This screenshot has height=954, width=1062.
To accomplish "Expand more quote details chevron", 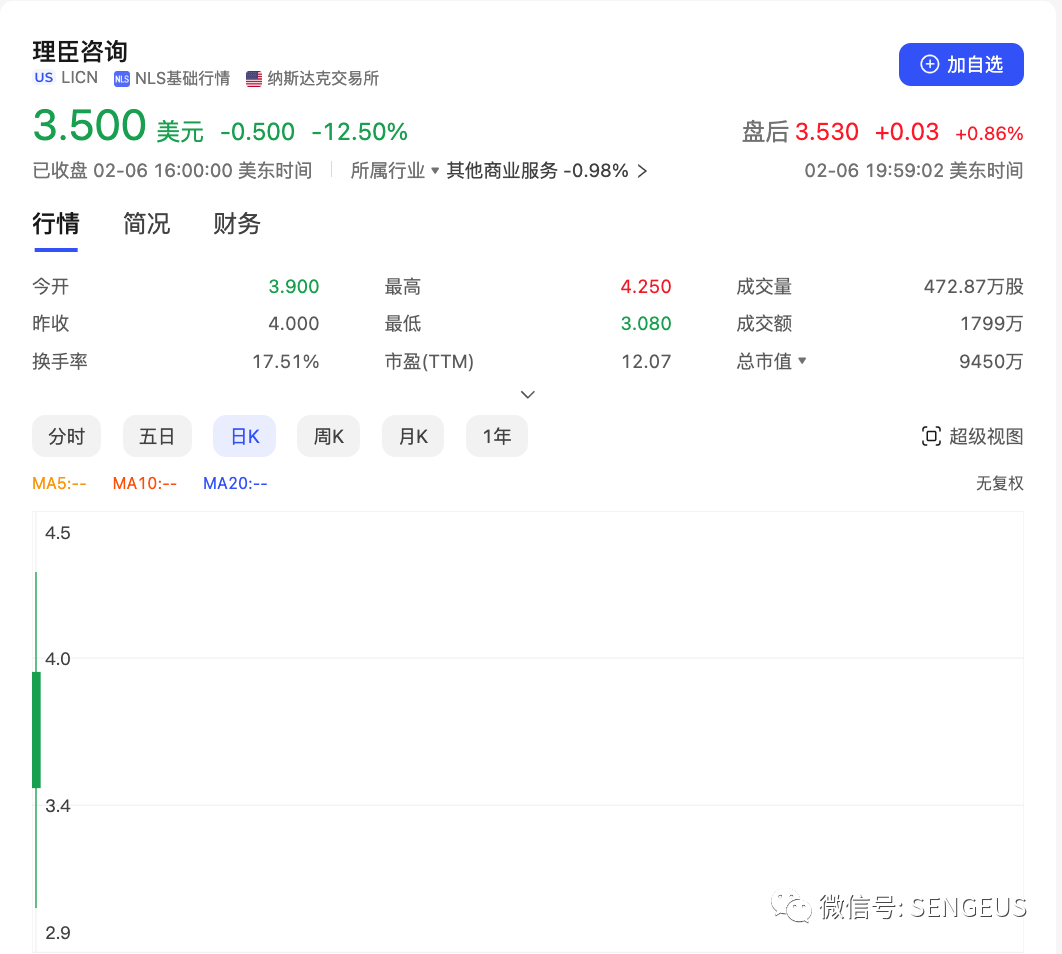I will (x=528, y=394).
